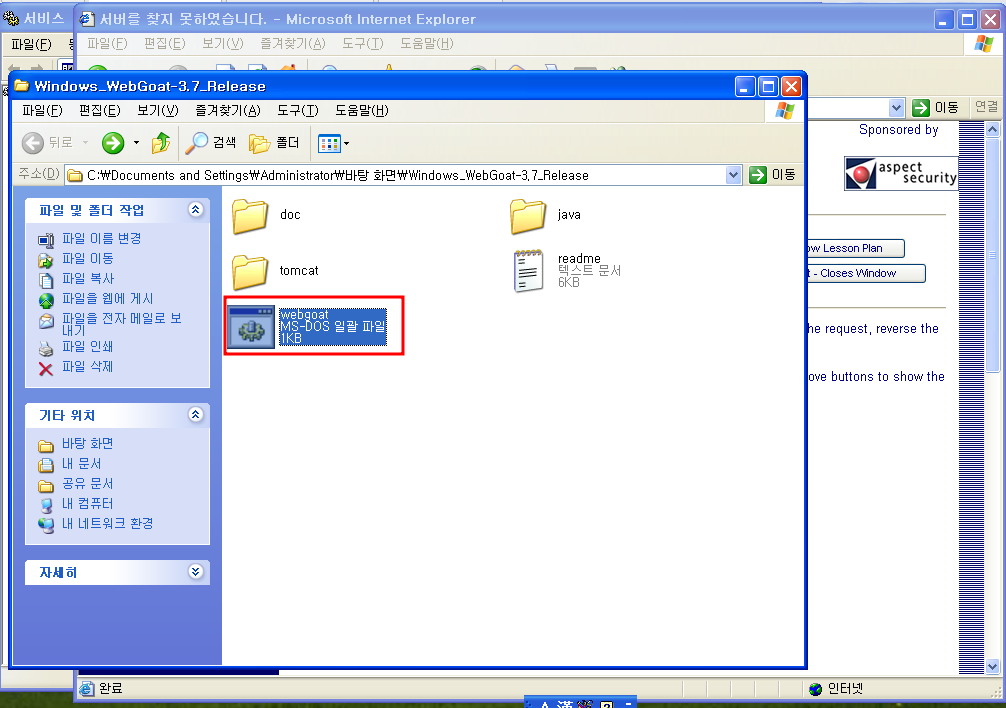The height and width of the screenshot is (708, 1006).
Task: Click the printer icon beside 파일 인쇄
Action: 46,349
